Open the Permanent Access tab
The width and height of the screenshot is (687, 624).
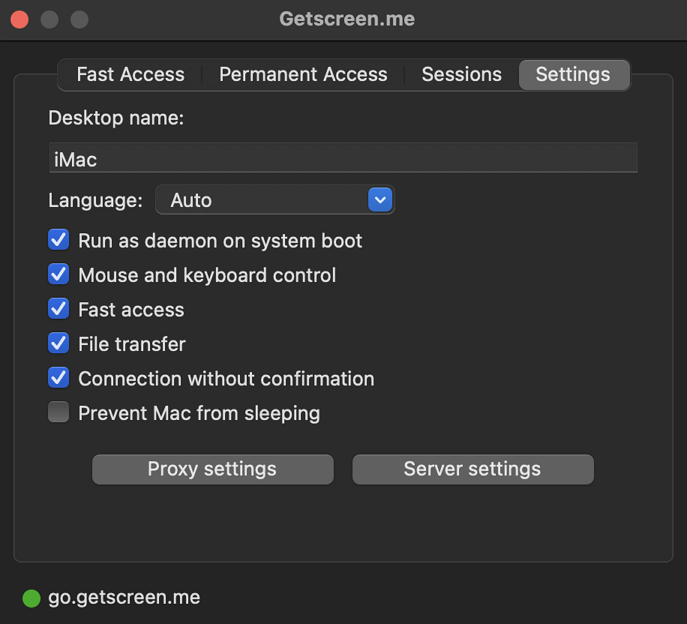(303, 75)
